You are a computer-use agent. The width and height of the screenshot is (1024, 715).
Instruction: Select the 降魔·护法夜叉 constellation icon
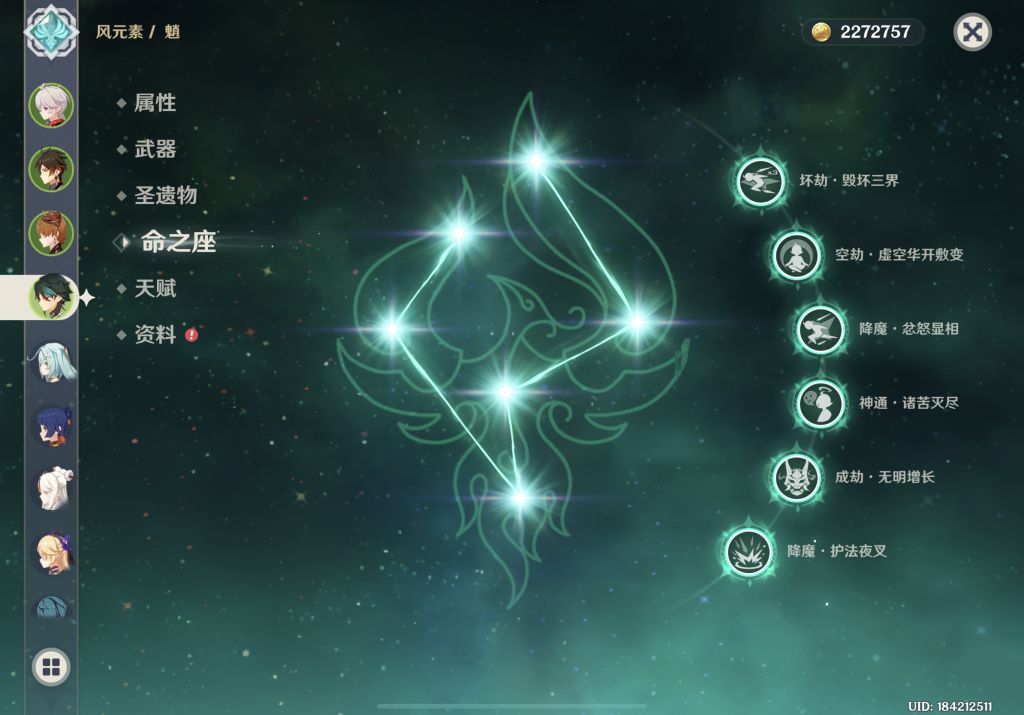749,552
